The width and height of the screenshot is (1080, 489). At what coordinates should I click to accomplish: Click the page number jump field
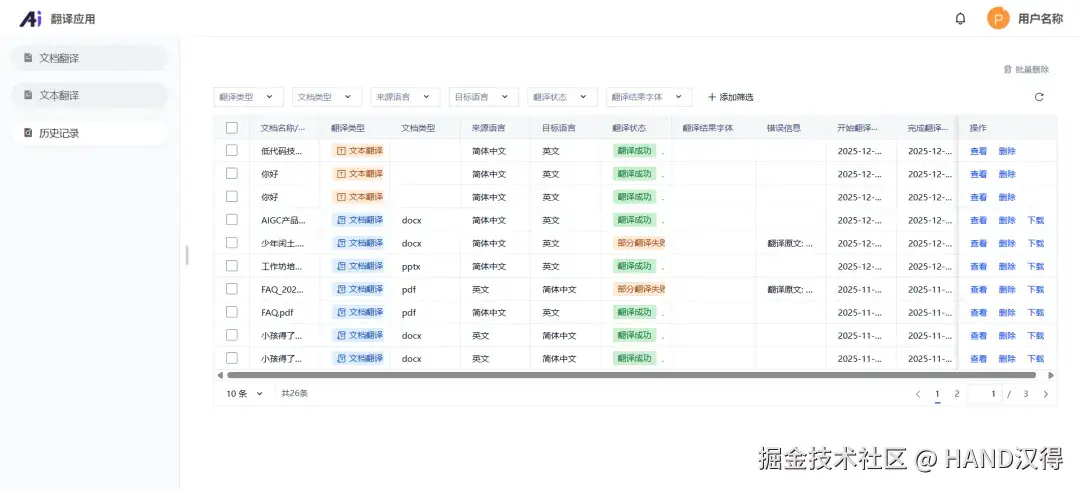pyautogui.click(x=985, y=394)
